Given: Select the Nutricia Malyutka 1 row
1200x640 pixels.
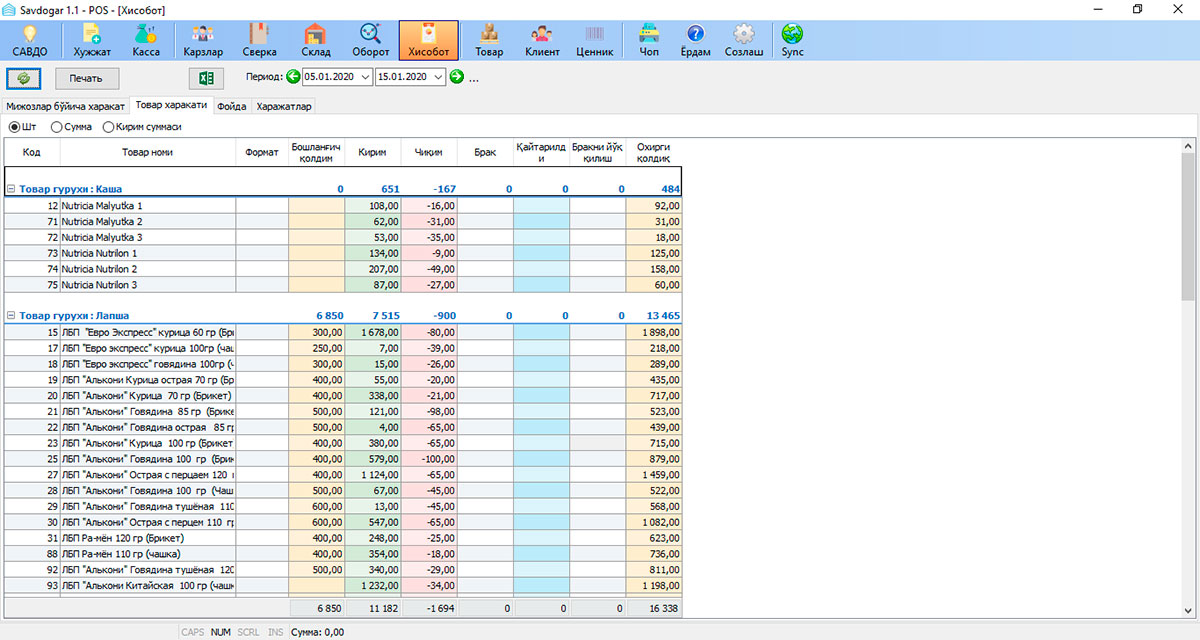Looking at the screenshot, I should click(x=343, y=205).
